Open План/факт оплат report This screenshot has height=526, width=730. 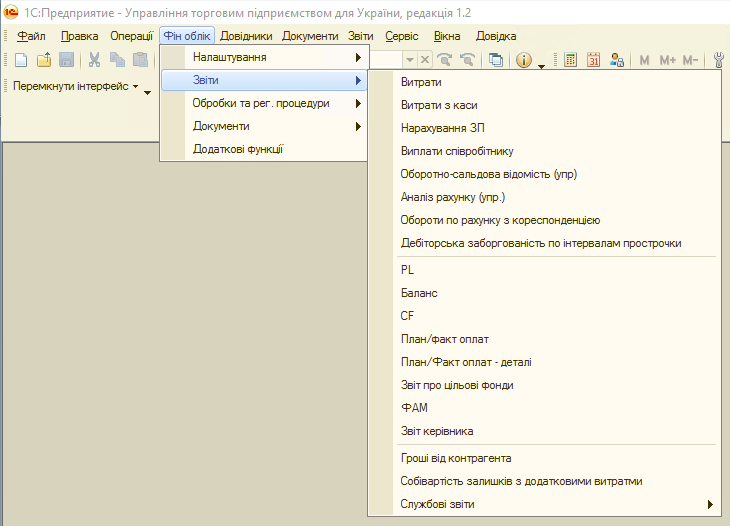tap(556, 339)
